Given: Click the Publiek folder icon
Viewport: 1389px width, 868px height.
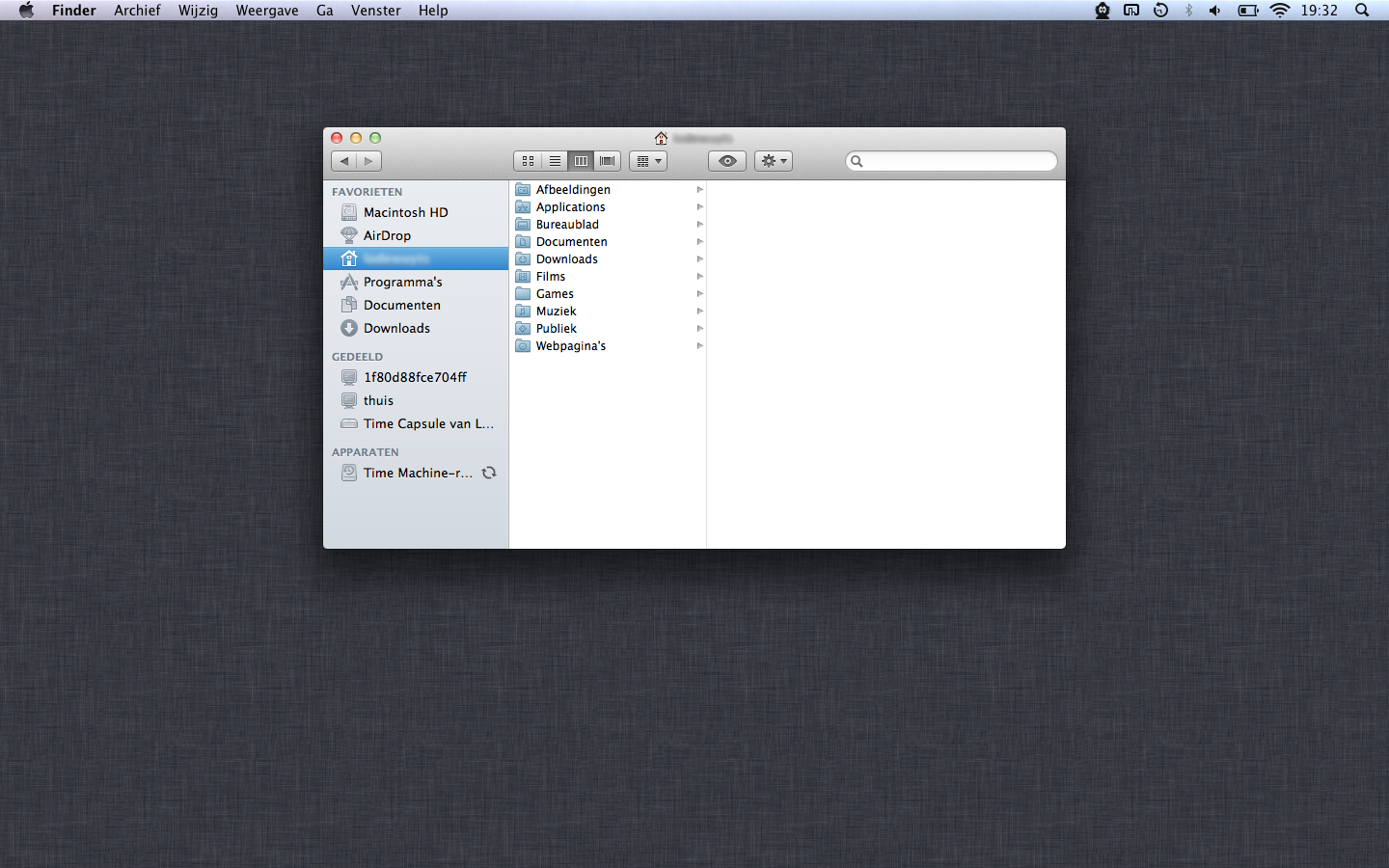Looking at the screenshot, I should point(523,329).
